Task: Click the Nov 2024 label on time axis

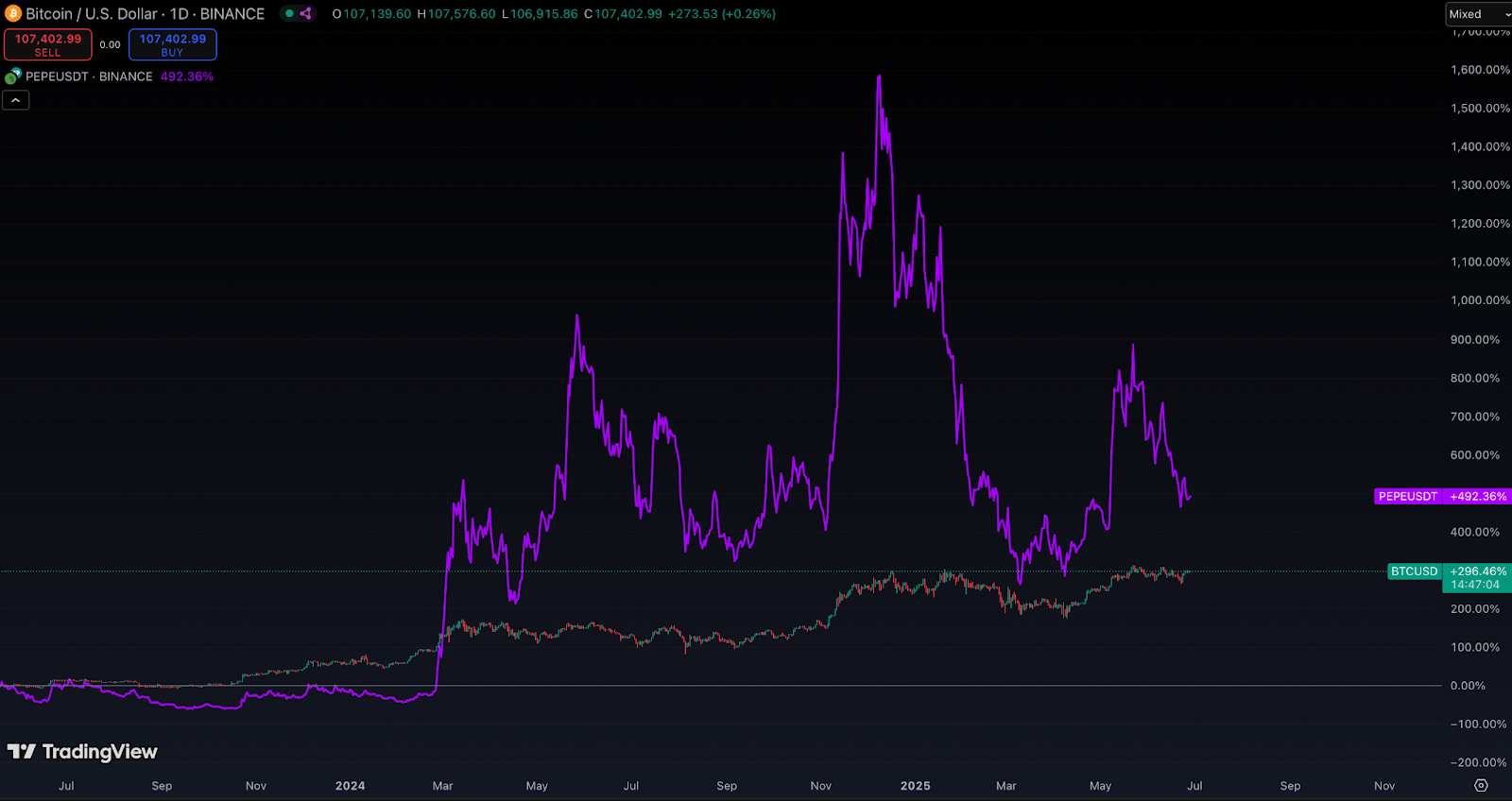Action: tap(820, 786)
